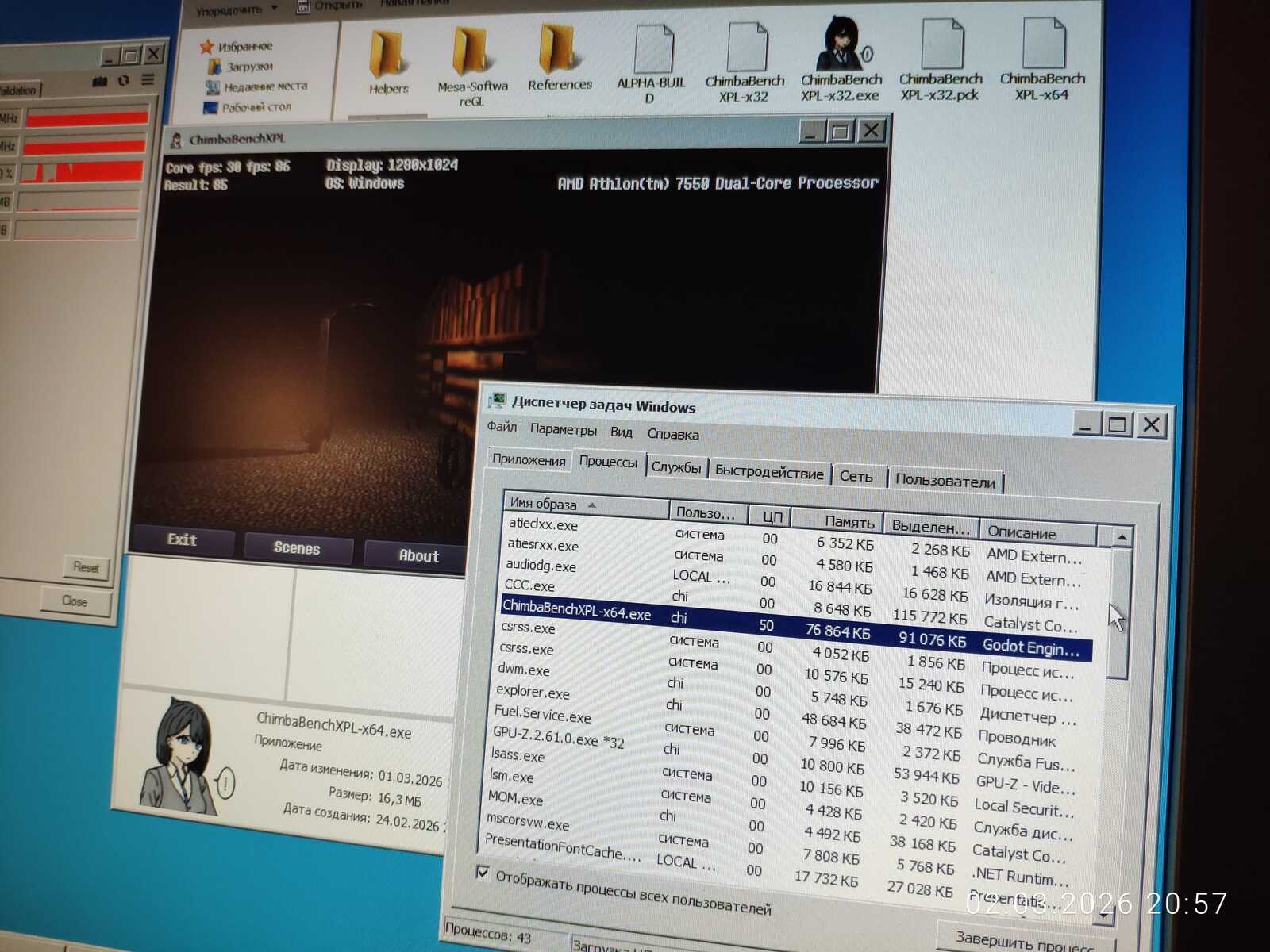Select the MOM.exe process row
1270x952 pixels.
(778, 826)
